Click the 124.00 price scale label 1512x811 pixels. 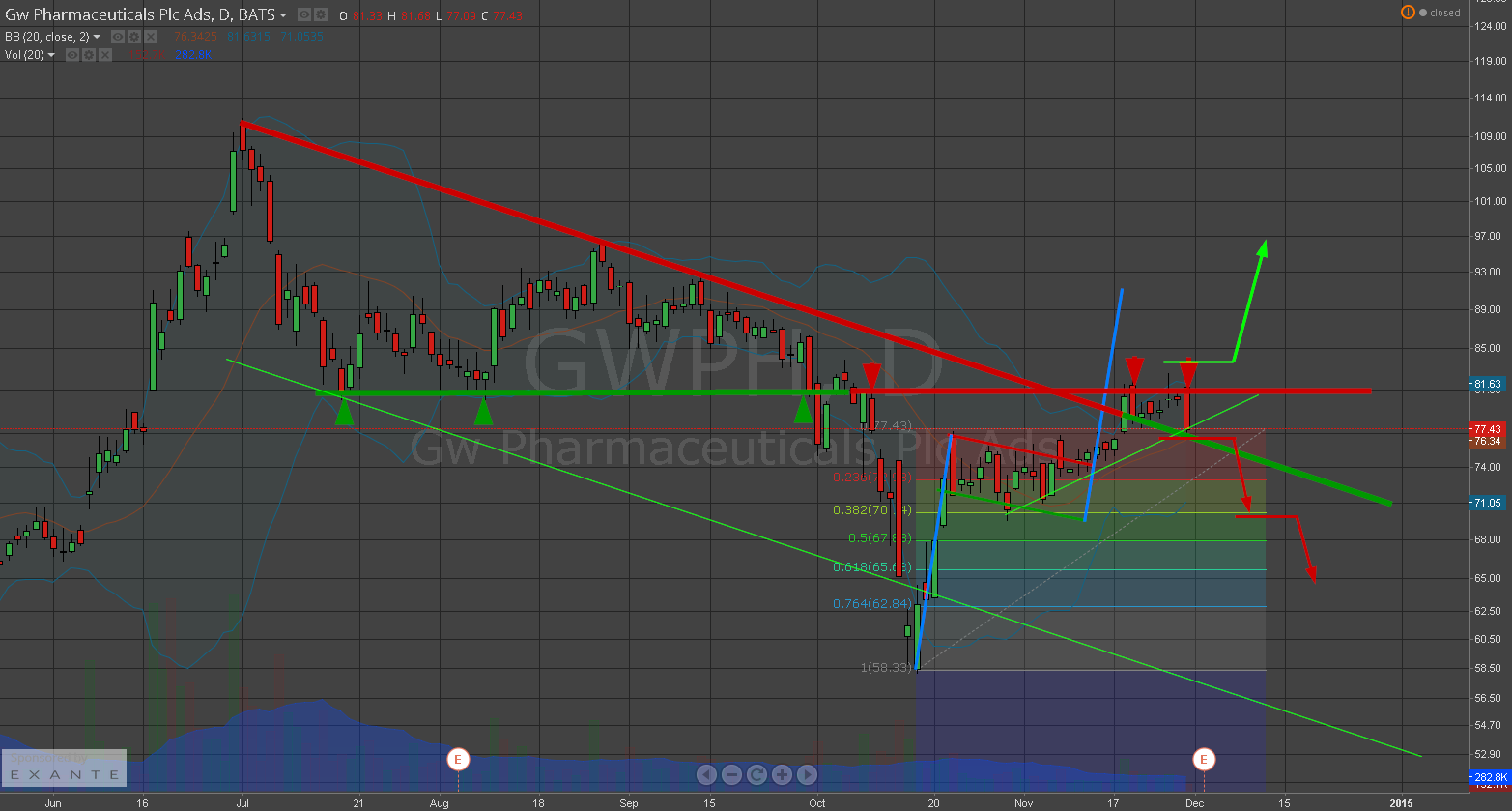(x=1490, y=26)
